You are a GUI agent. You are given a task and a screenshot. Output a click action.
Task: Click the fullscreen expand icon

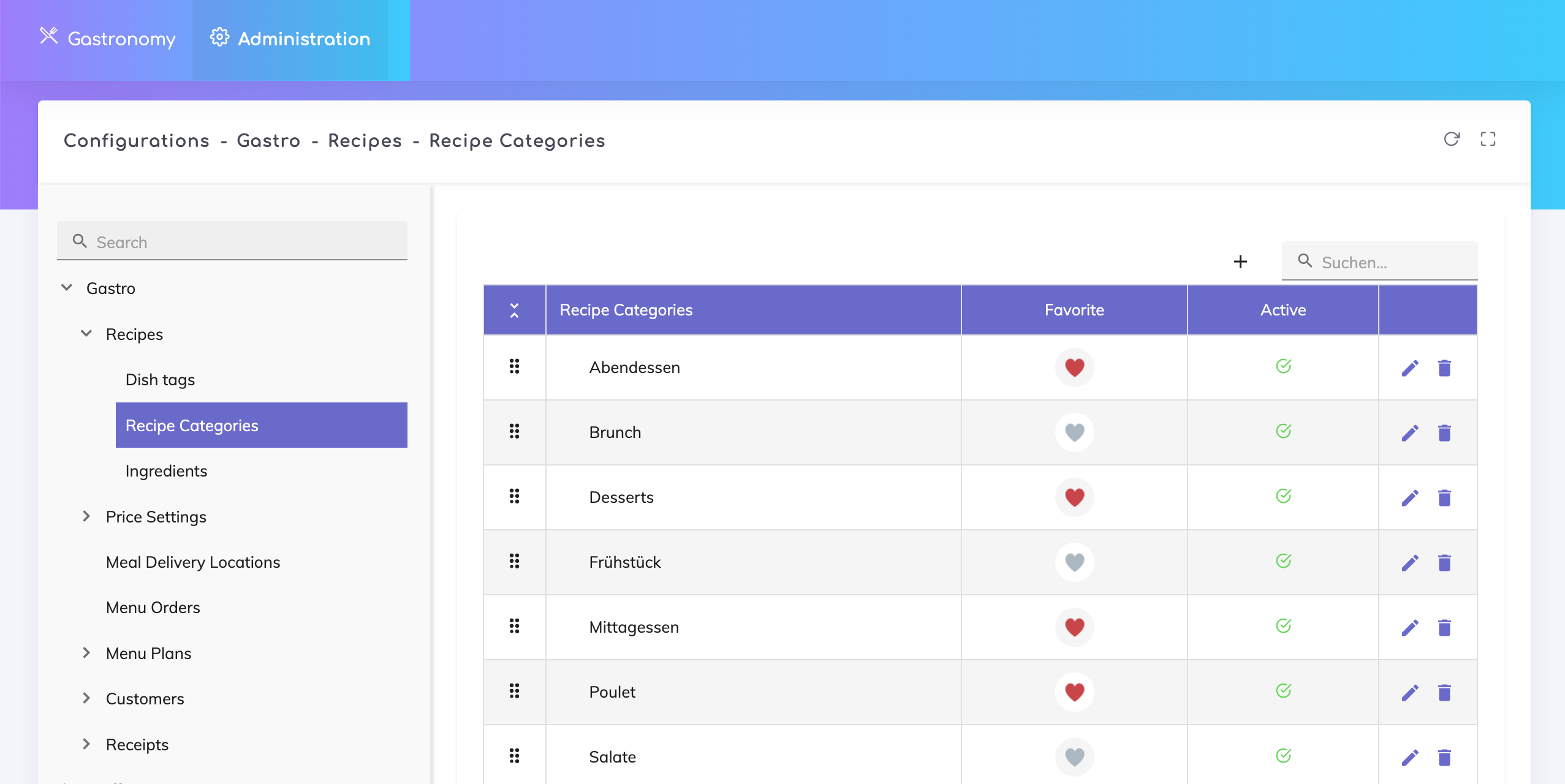coord(1488,139)
